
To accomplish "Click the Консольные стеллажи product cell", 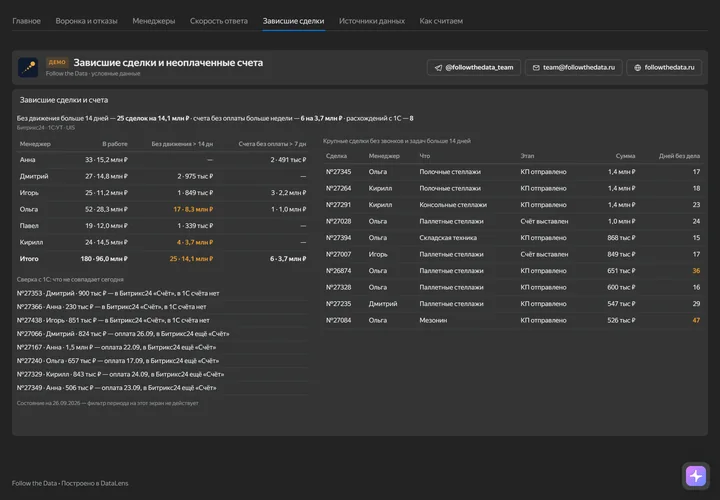I will [453, 205].
